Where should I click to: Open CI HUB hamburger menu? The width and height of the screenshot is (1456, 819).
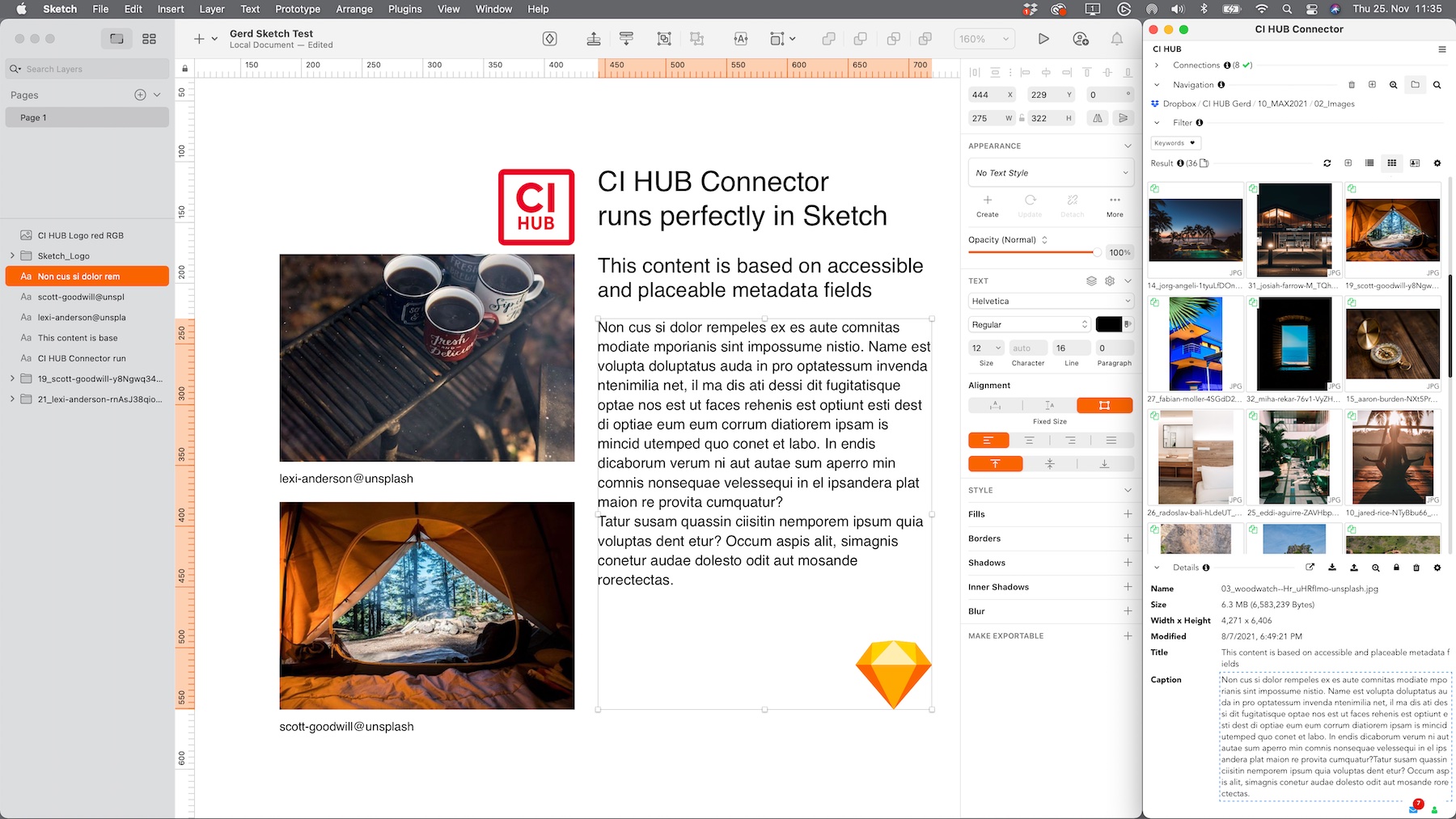1441,49
